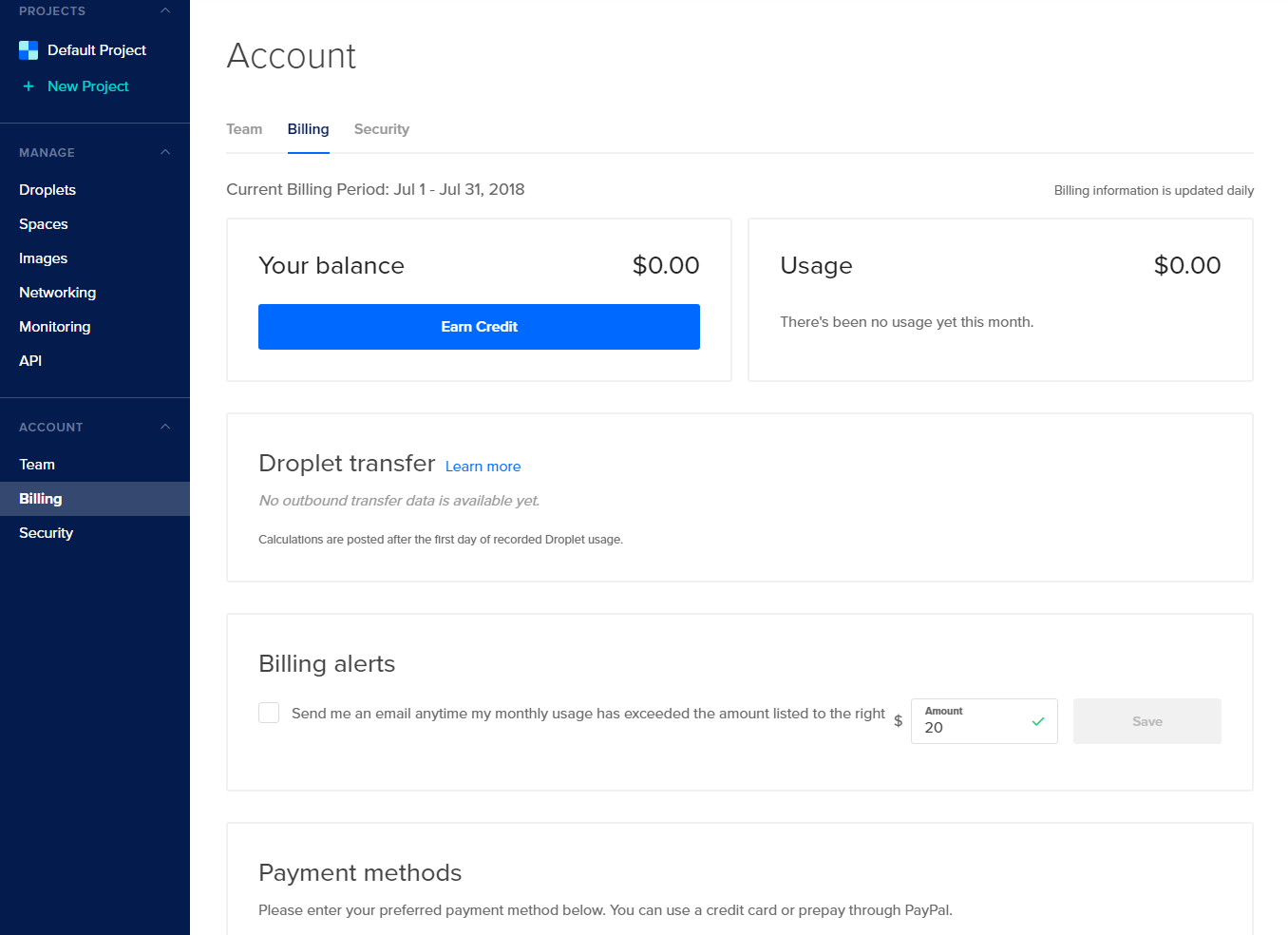Select the Billing tab
Screen dimensions: 1288x935
coord(308,129)
